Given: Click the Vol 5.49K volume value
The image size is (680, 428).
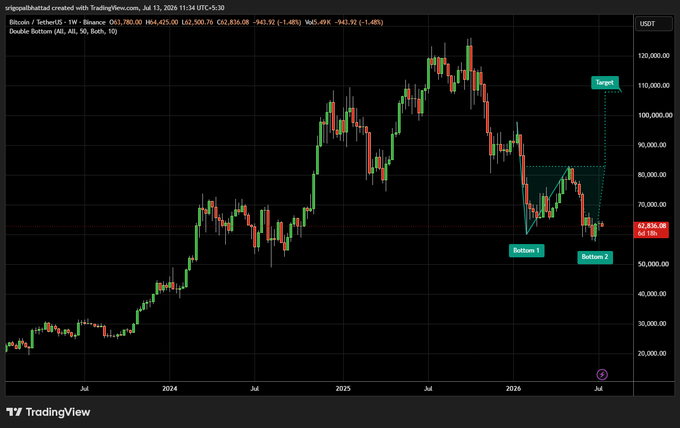Looking at the screenshot, I should [318, 22].
